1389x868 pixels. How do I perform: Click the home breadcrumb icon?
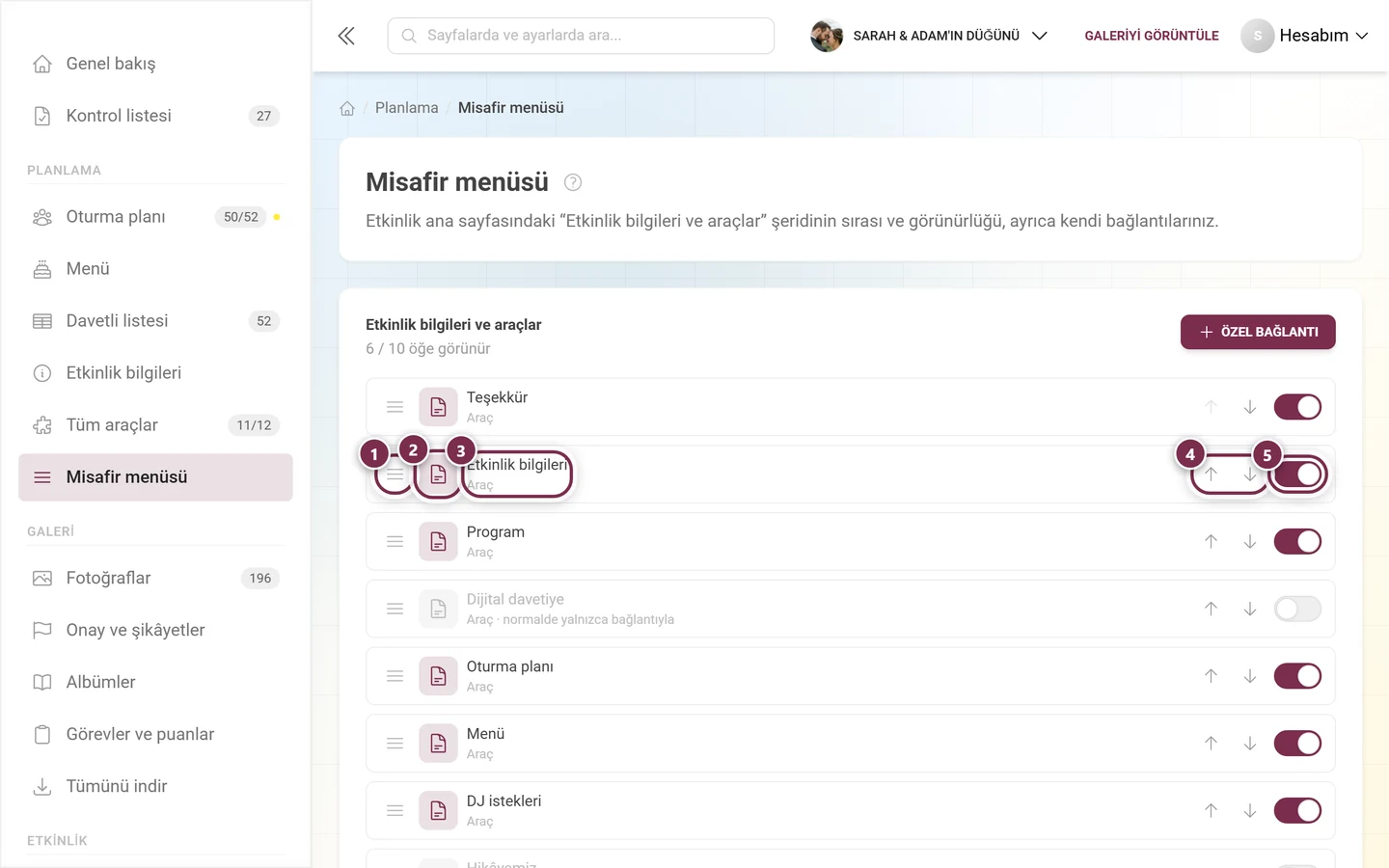[347, 108]
